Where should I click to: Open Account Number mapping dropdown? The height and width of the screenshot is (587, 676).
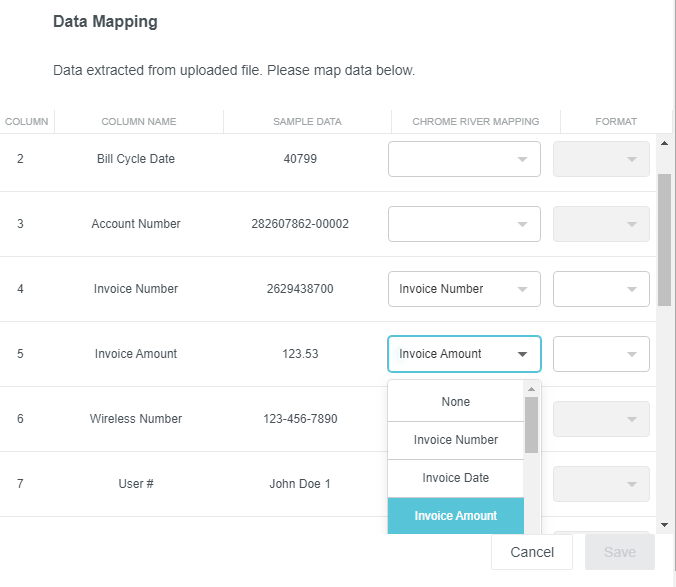coord(464,224)
